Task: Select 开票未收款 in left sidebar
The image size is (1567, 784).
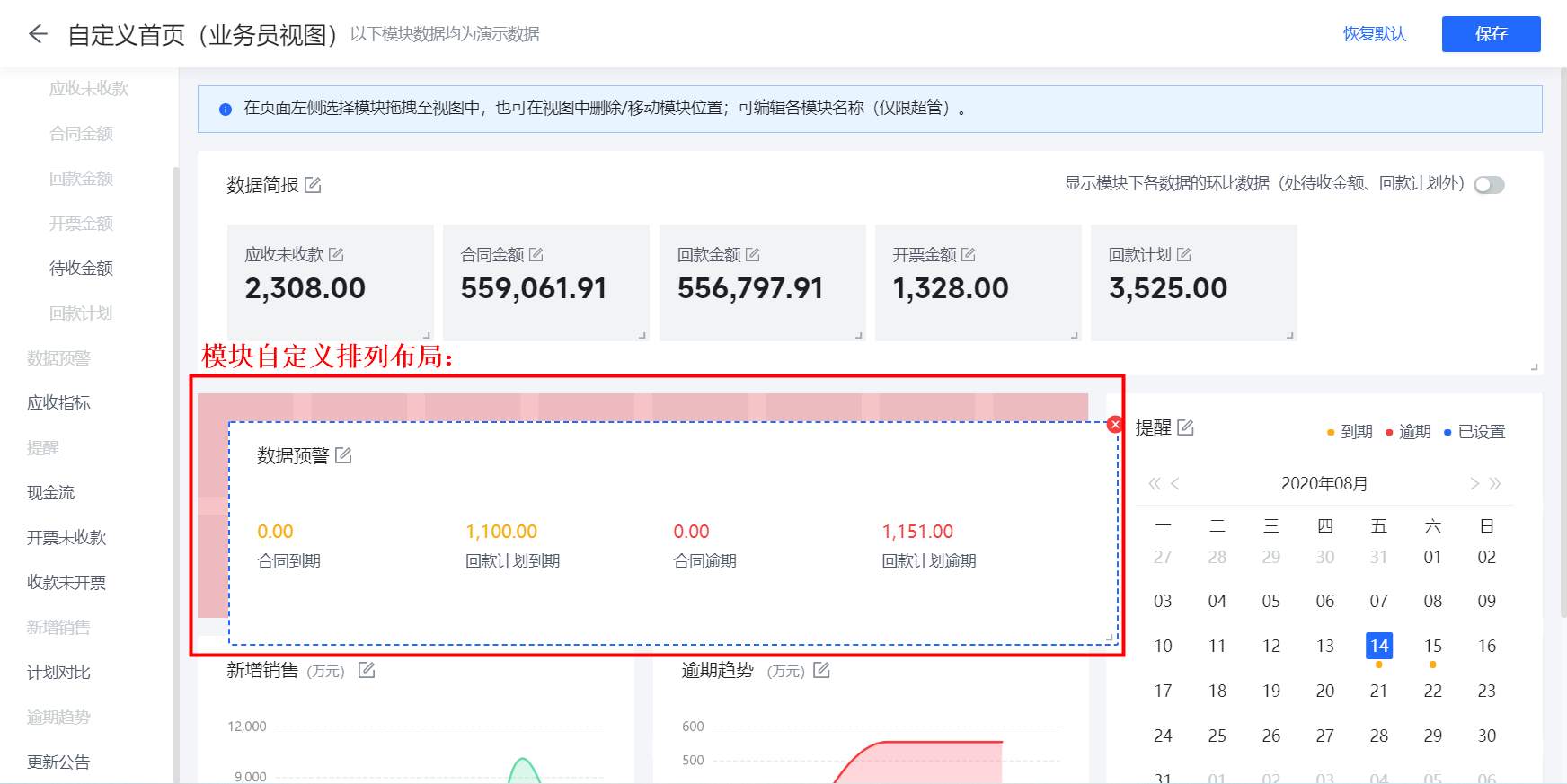Action: tap(66, 538)
